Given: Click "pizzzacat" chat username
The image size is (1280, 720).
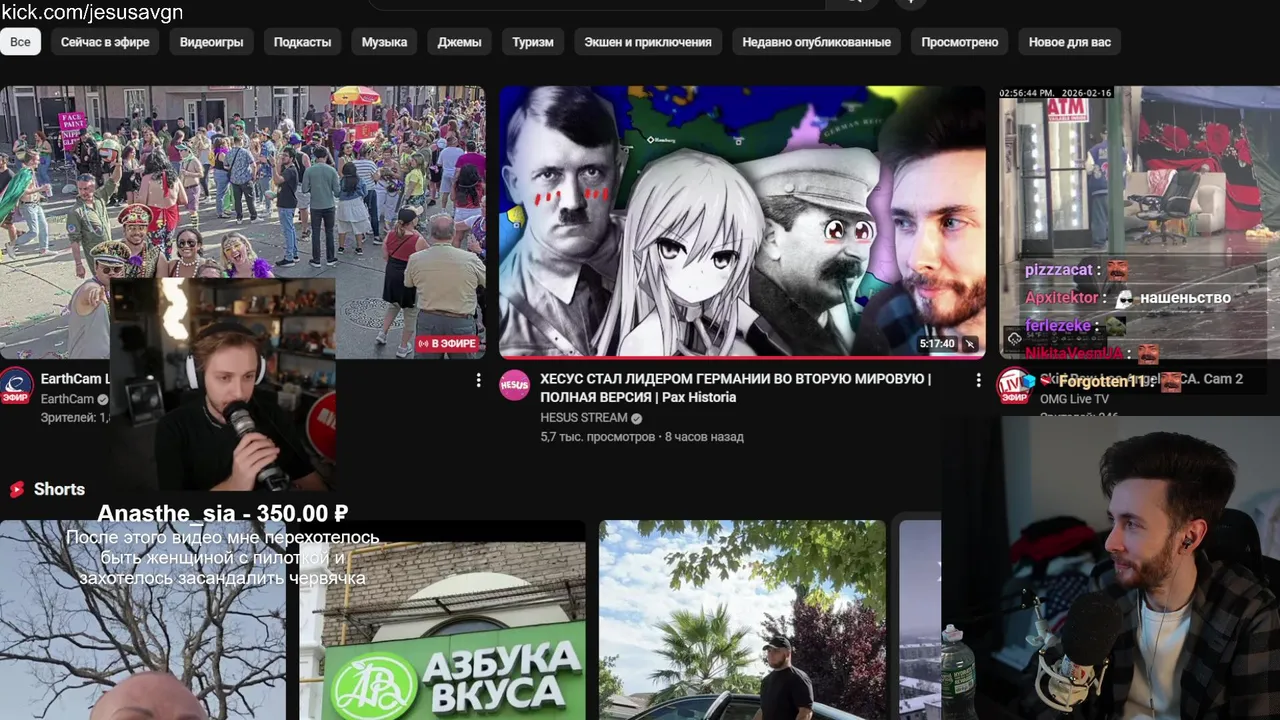Looking at the screenshot, I should [x=1058, y=270].
